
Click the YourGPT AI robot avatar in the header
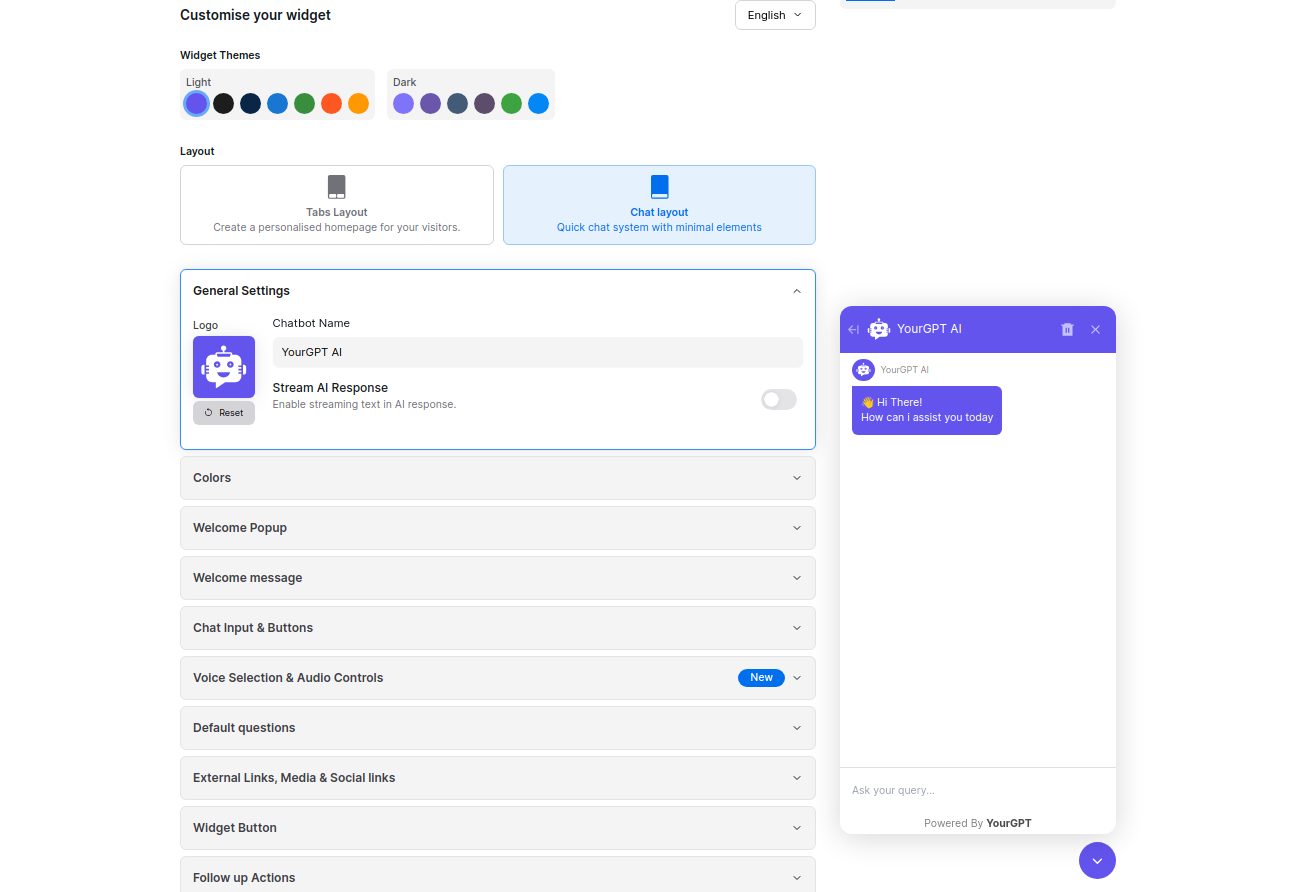point(878,328)
